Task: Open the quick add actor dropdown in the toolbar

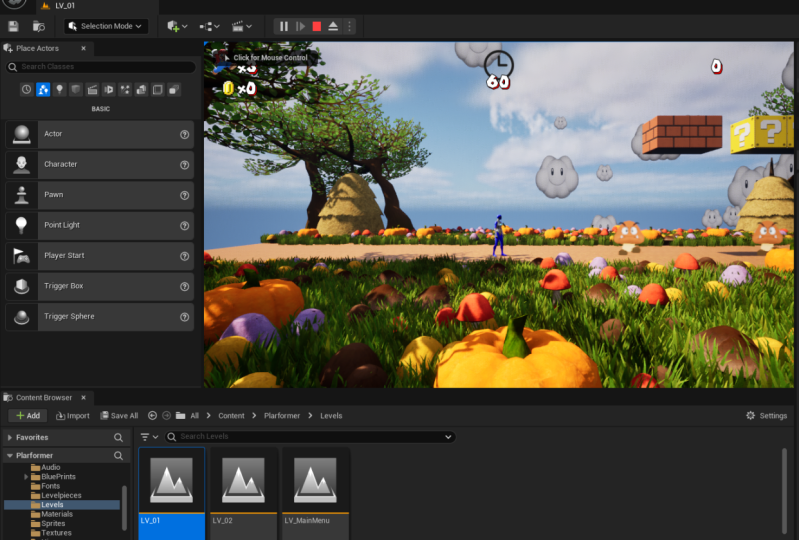Action: coord(177,26)
